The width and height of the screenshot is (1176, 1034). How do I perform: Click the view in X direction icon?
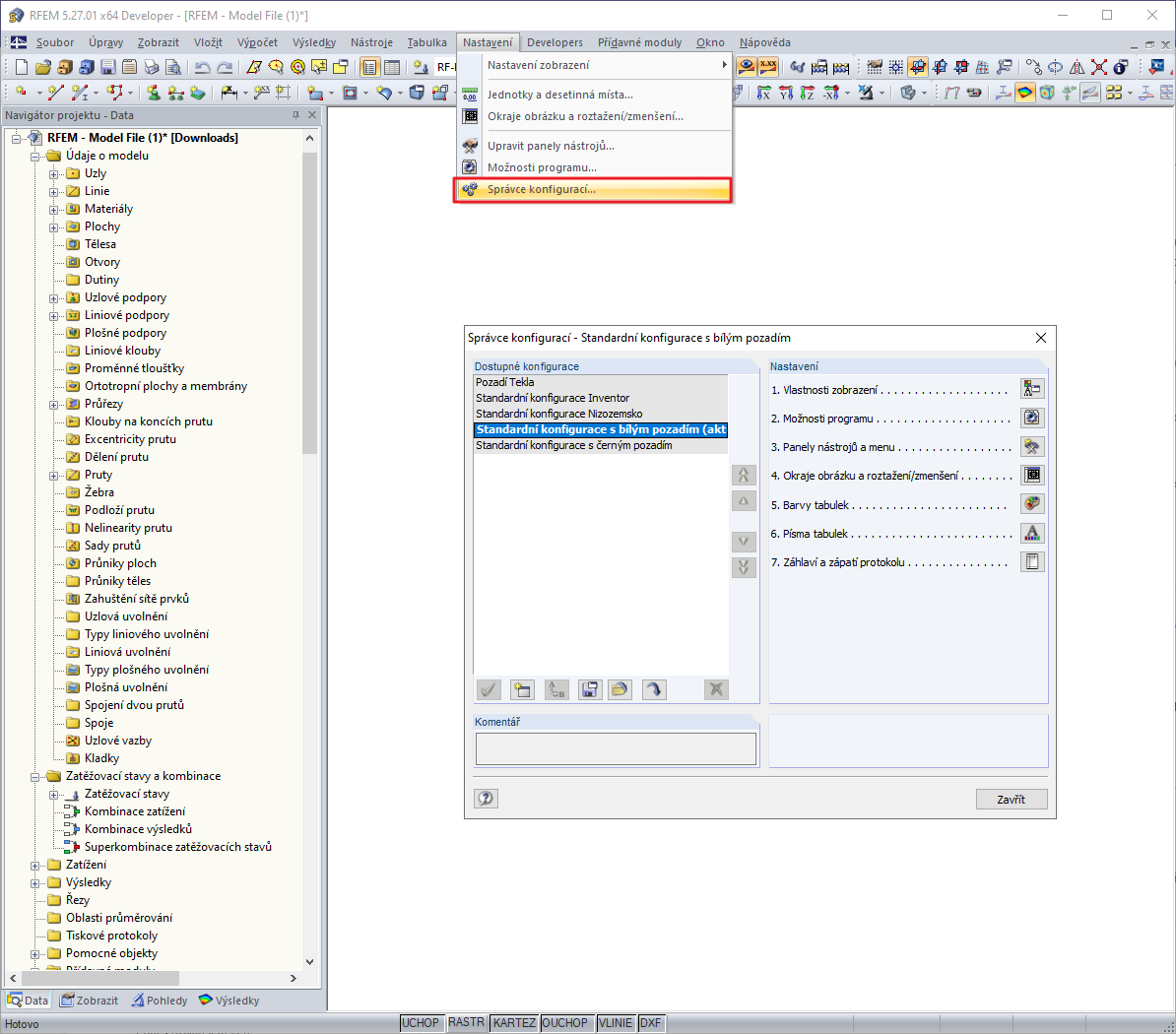[x=763, y=93]
